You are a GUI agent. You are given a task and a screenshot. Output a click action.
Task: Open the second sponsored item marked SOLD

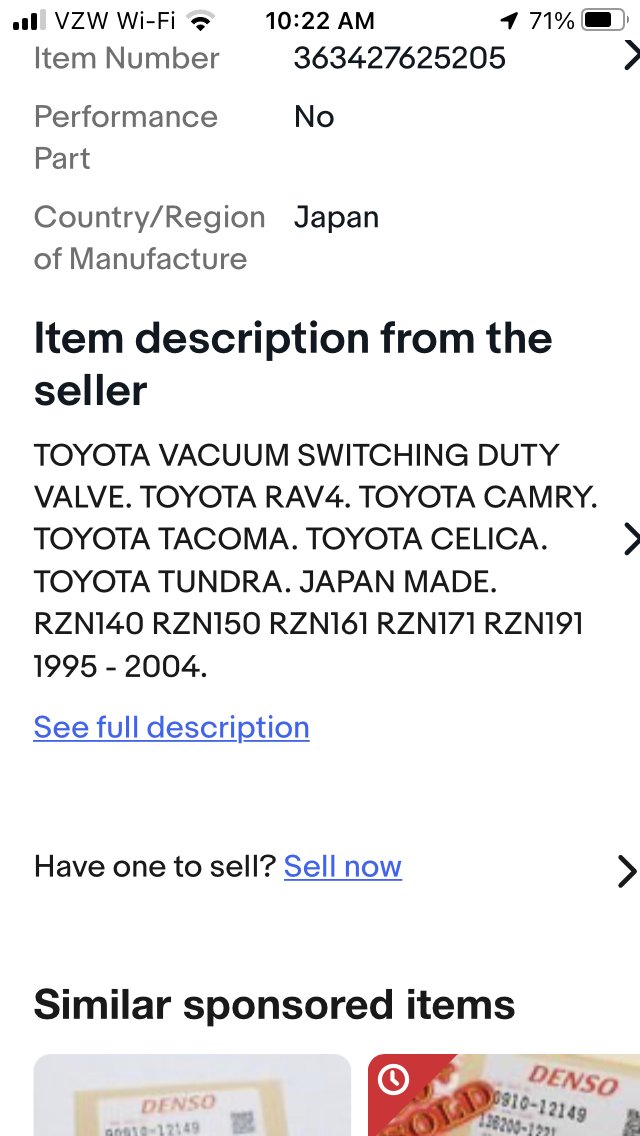(x=504, y=1095)
